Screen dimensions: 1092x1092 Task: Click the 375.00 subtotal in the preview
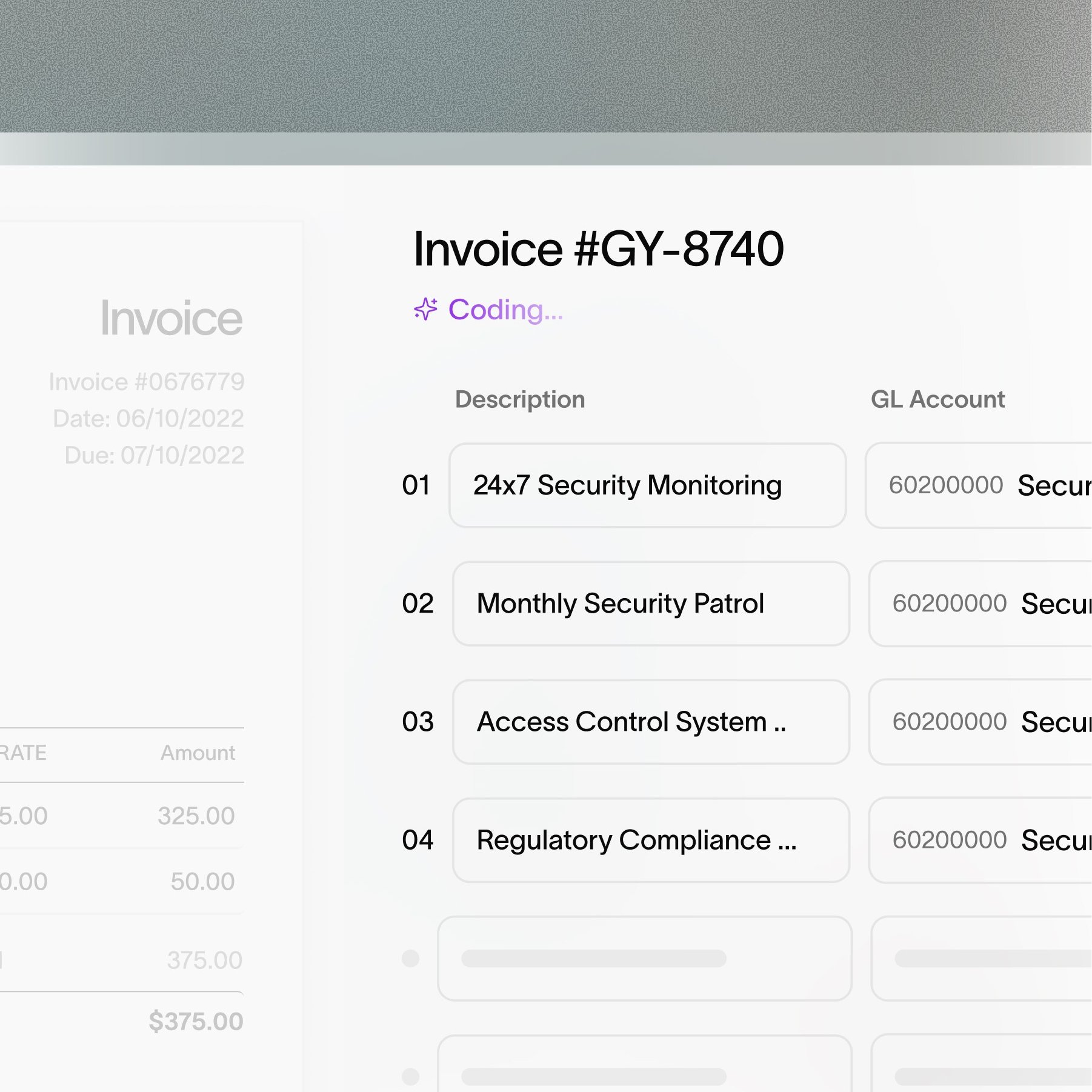(205, 960)
